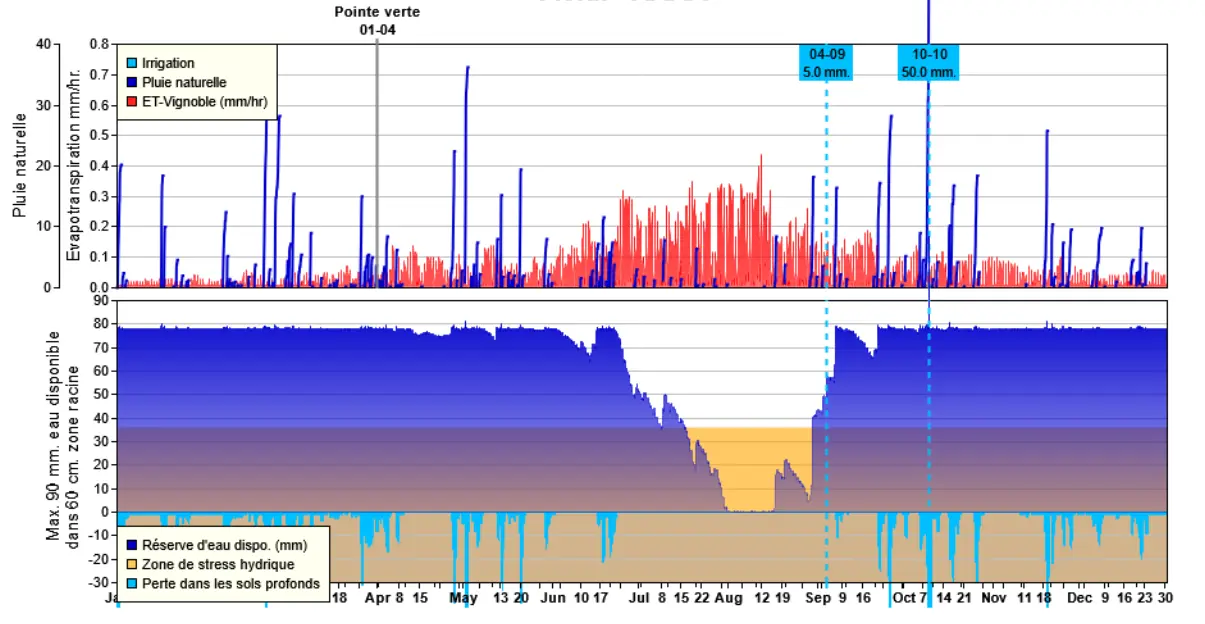
Task: Click the Zone de stress hydrique legend swatch
Action: click(131, 565)
